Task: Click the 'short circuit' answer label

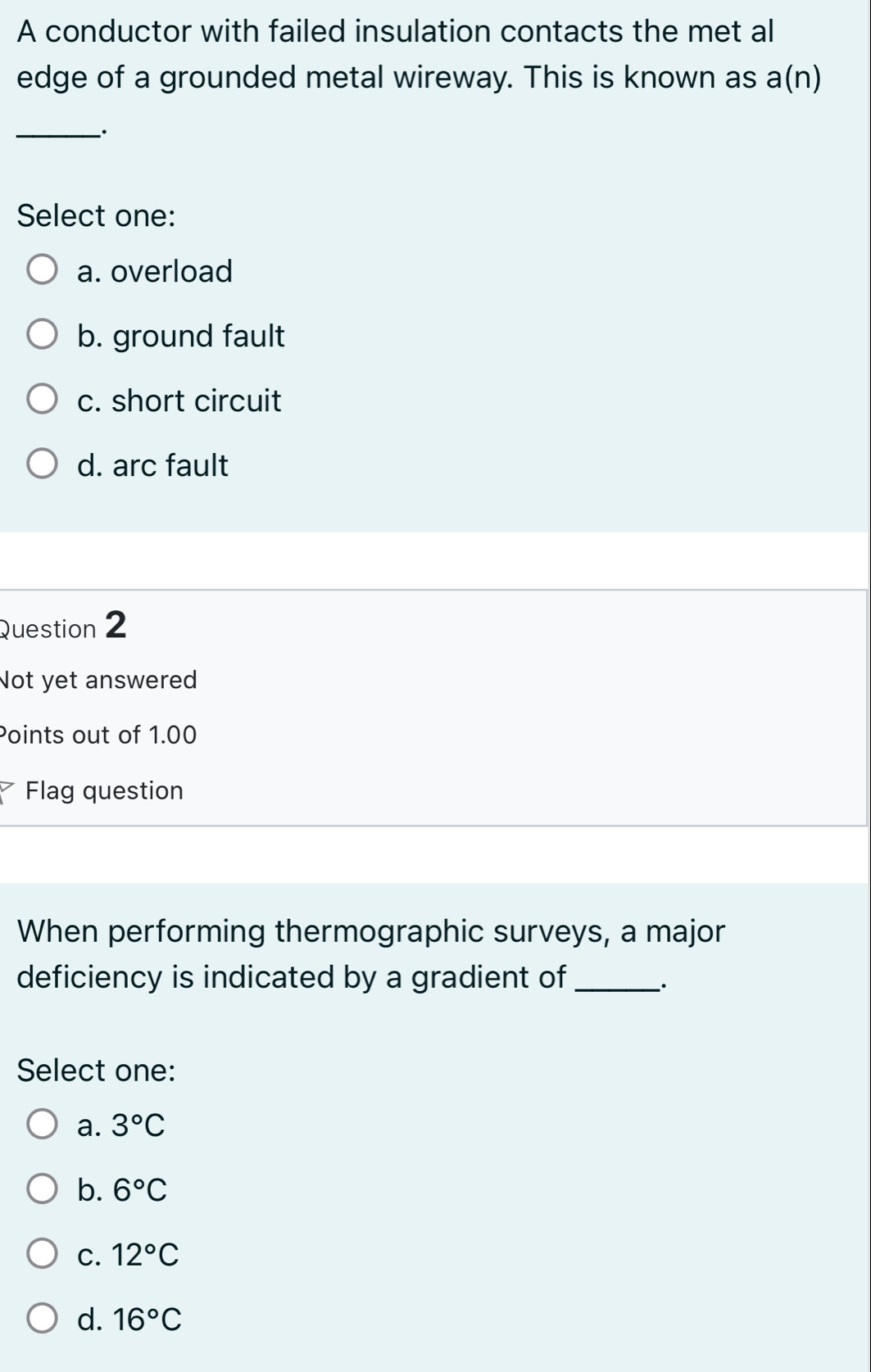Action: pyautogui.click(x=196, y=401)
